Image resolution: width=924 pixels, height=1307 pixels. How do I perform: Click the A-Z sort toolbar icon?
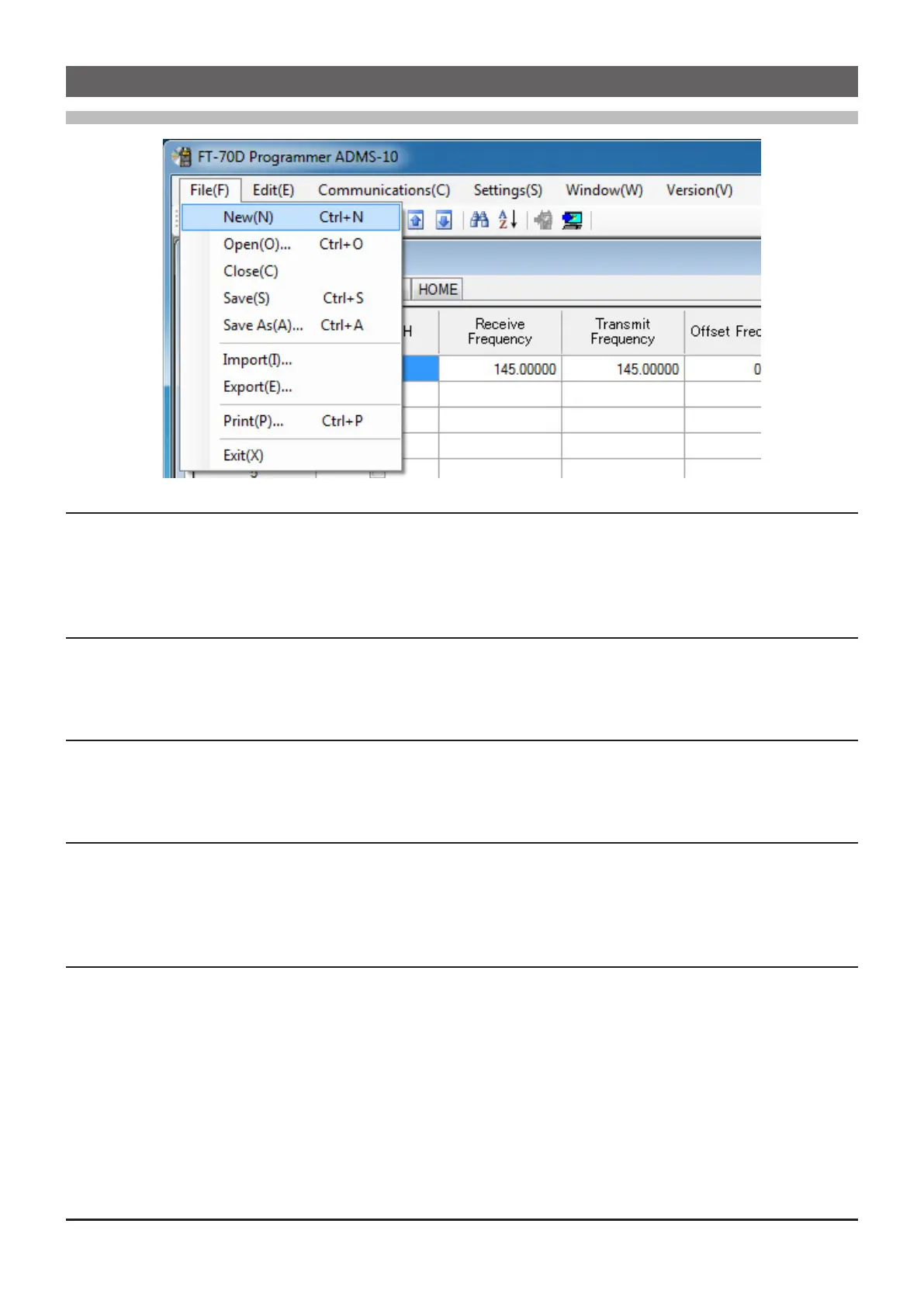tap(507, 220)
